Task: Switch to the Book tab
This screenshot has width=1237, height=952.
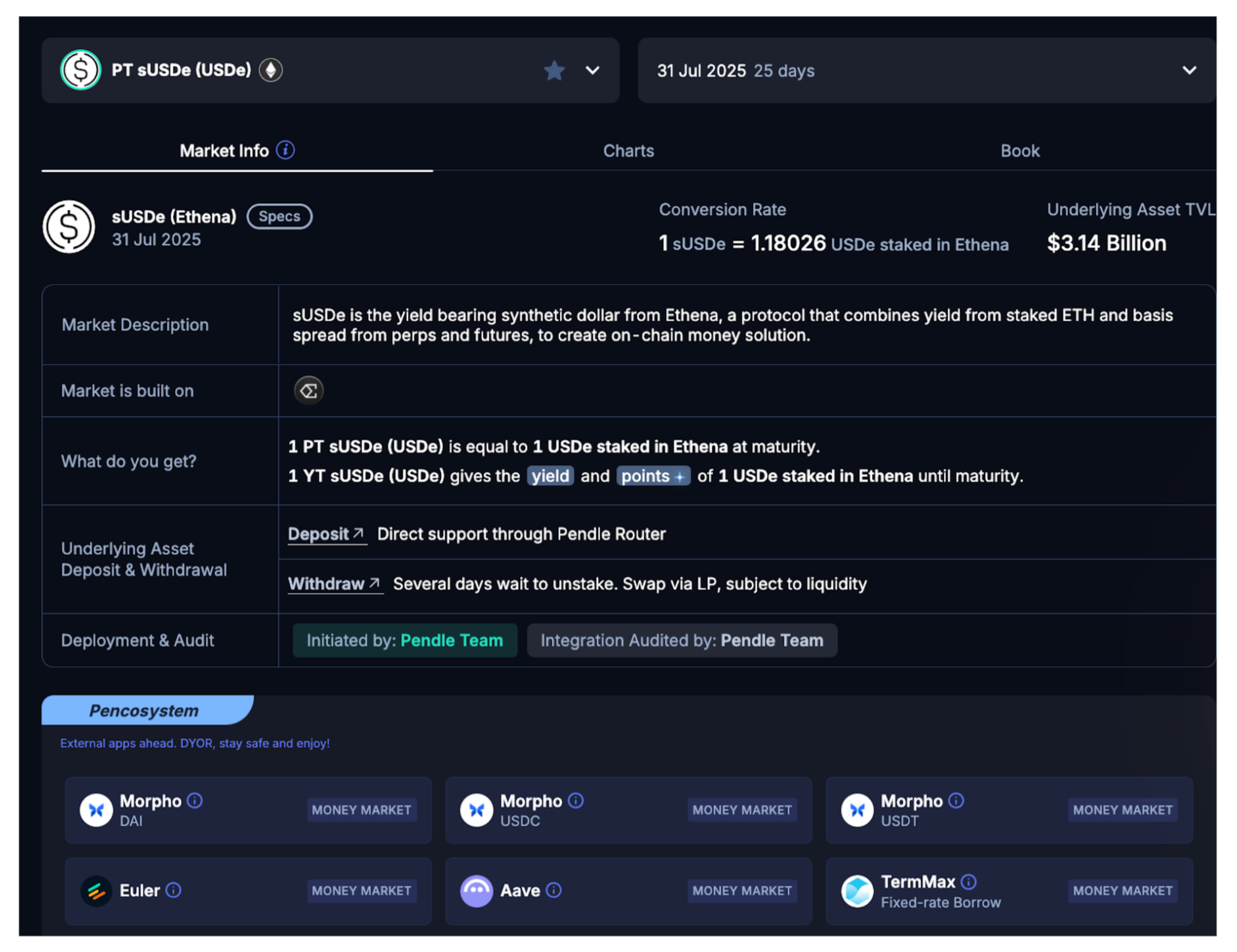Action: point(1019,151)
